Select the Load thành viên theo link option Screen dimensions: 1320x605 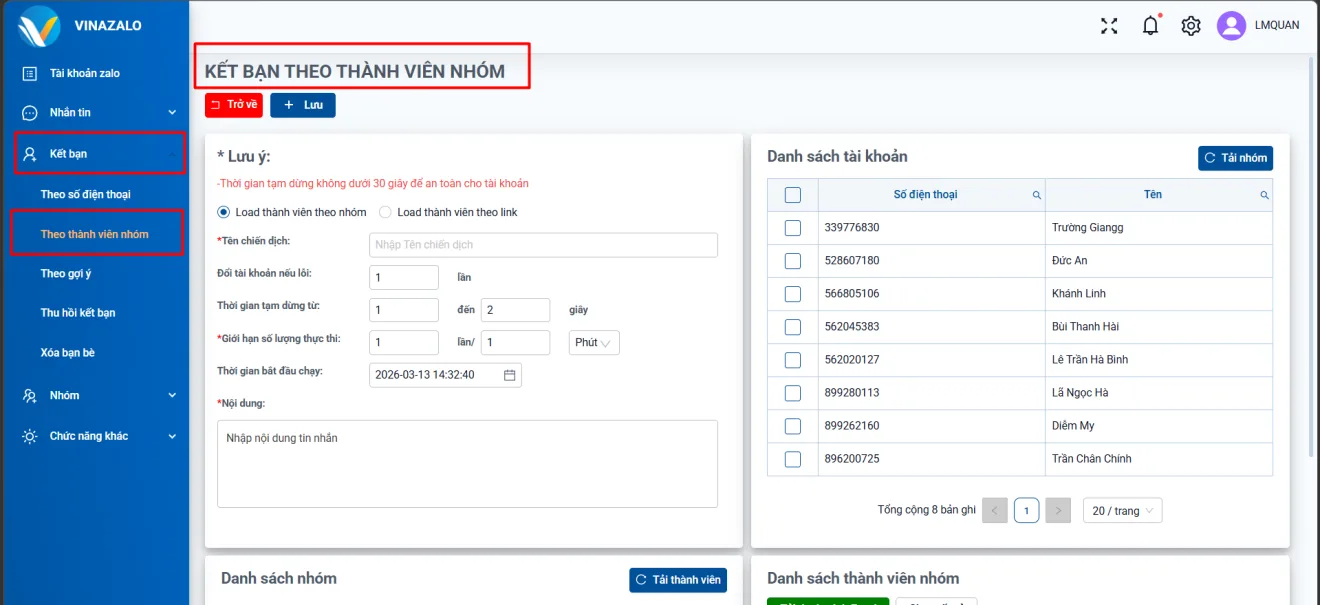[385, 211]
